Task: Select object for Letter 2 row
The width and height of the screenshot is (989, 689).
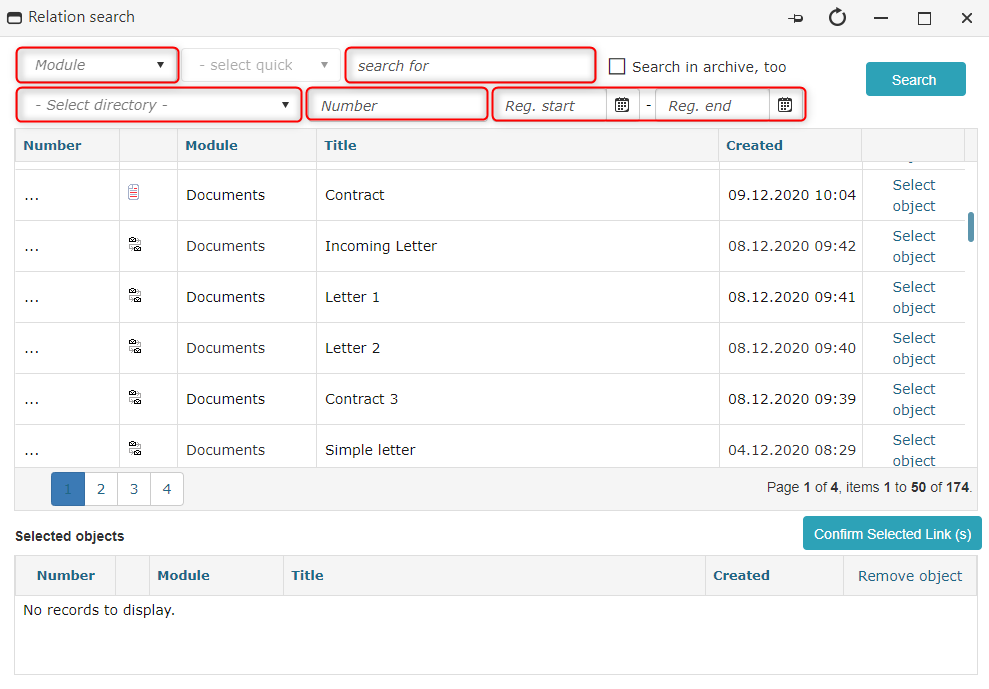Action: point(913,349)
